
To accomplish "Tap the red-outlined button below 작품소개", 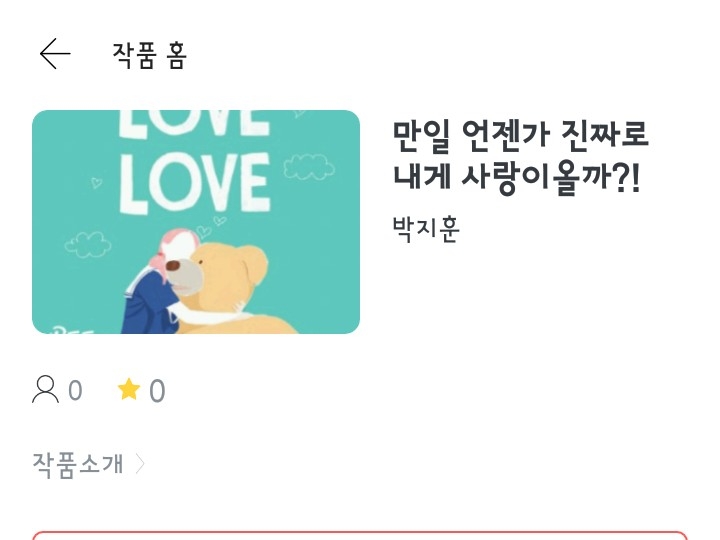I will (x=360, y=535).
